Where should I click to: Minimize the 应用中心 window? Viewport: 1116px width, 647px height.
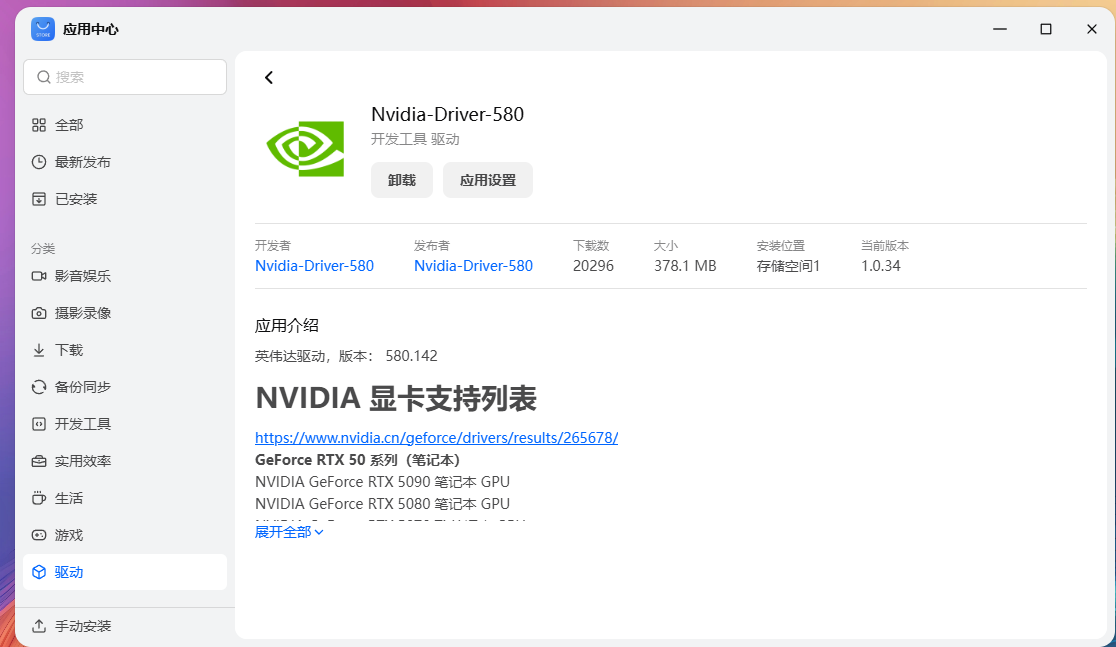tap(1000, 29)
